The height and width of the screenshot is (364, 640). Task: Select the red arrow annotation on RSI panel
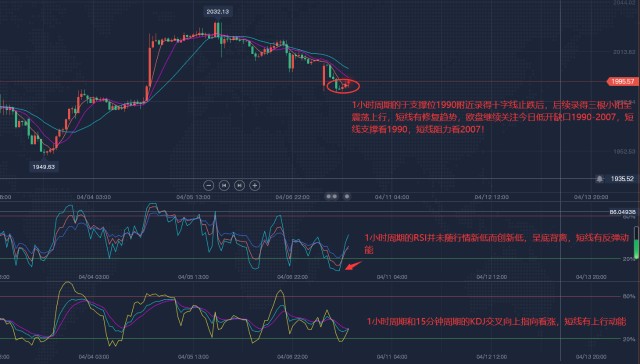coord(353,266)
